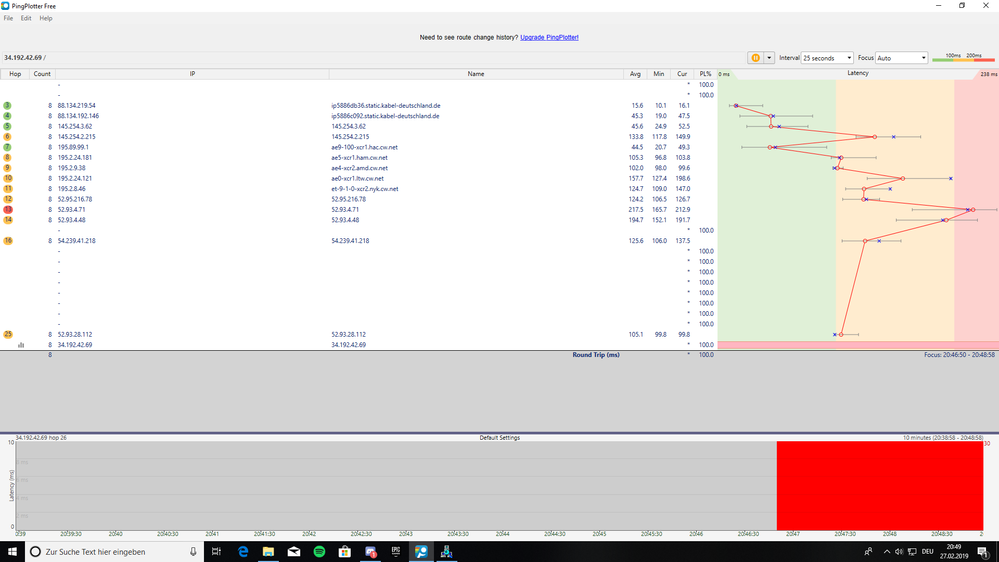
Task: Click the Upgrade PingPlotter! link
Action: pyautogui.click(x=549, y=38)
